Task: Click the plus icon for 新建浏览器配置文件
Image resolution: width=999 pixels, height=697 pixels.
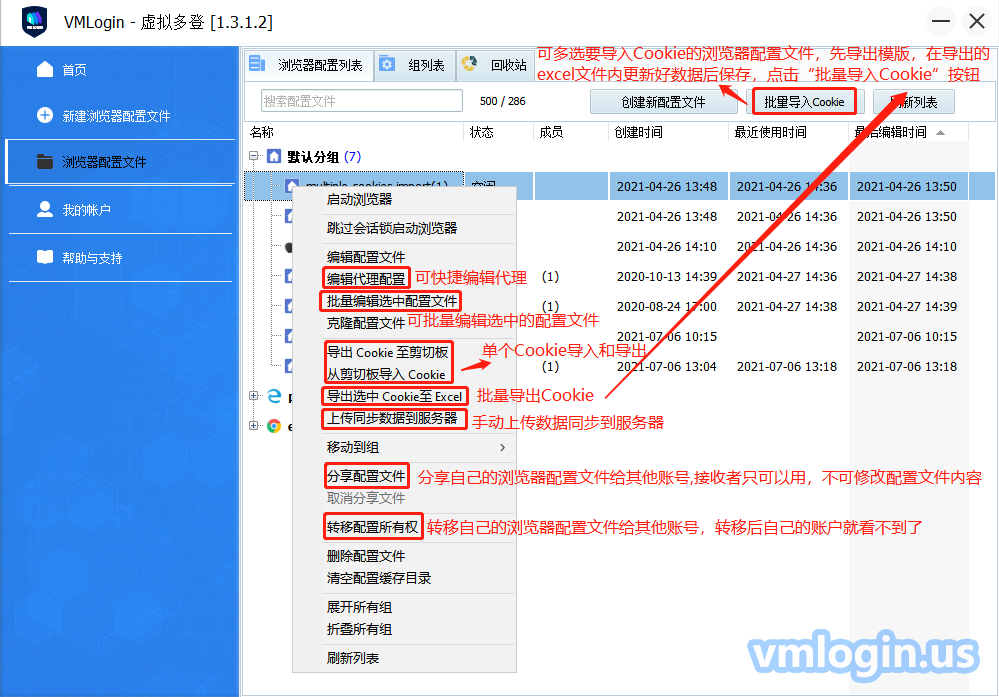Action: [45, 115]
